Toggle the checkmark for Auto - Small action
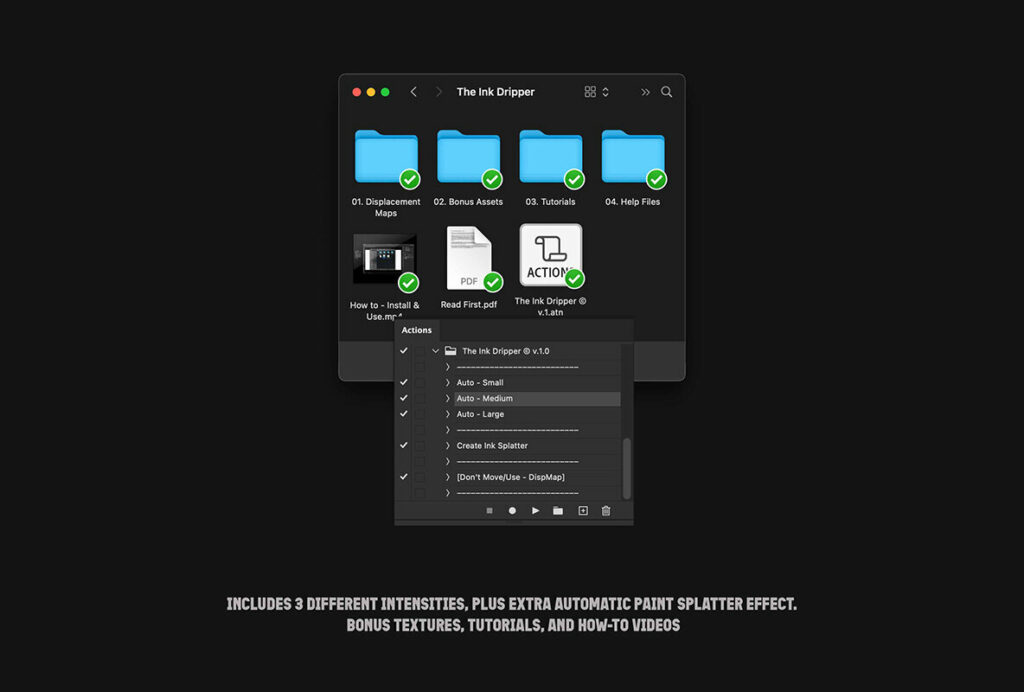The width and height of the screenshot is (1024, 692). coord(404,383)
